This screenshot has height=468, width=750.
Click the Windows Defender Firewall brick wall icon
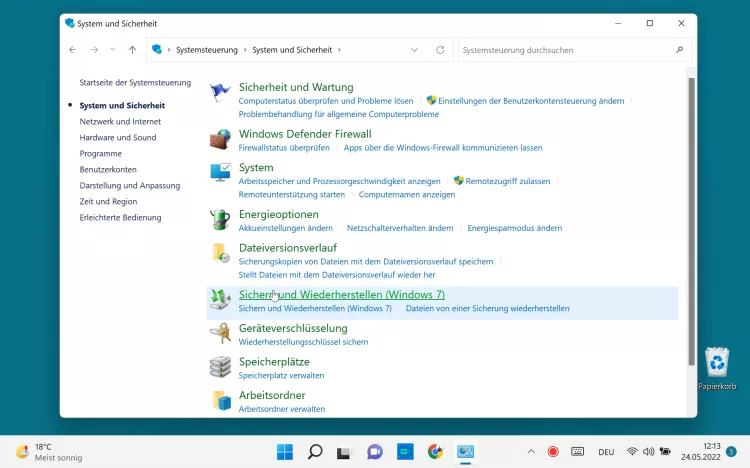pyautogui.click(x=220, y=139)
